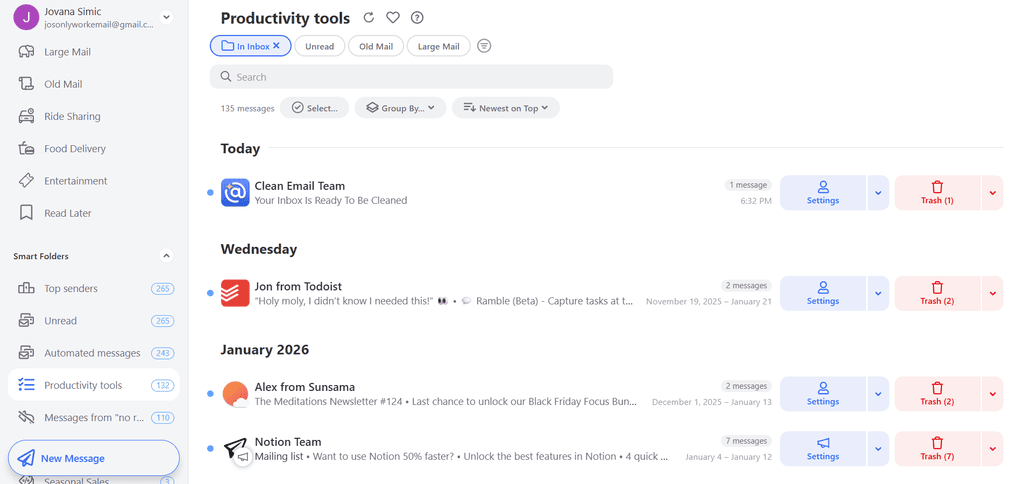This screenshot has width=1020, height=484.
Task: Click the Clean Email Team sender logo
Action: point(235,193)
